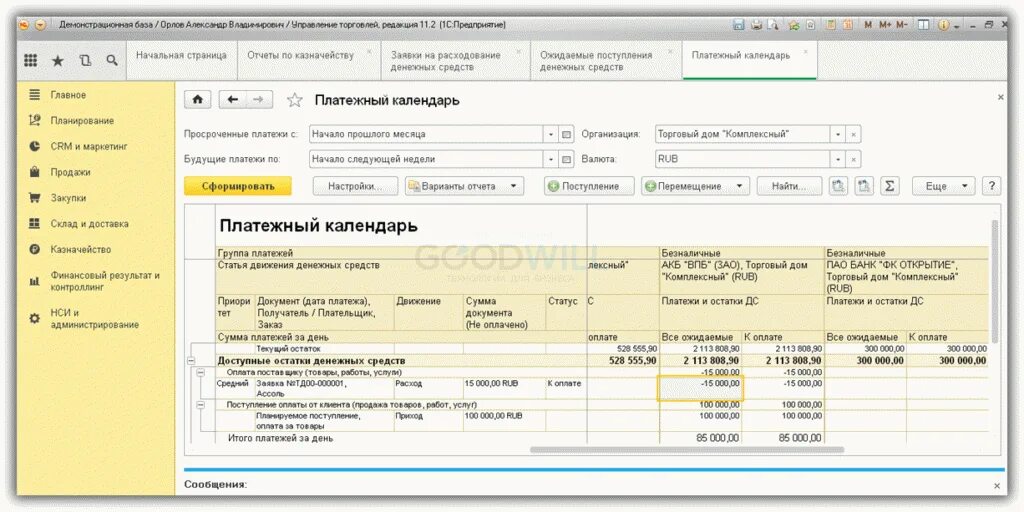
Task: Go back with the left arrow button
Action: pyautogui.click(x=232, y=99)
